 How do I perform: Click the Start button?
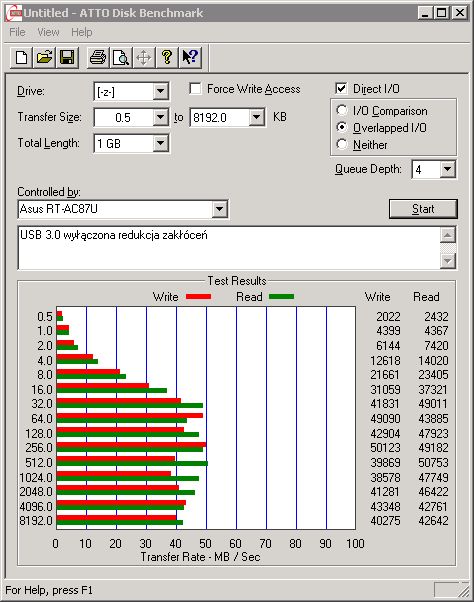point(423,209)
